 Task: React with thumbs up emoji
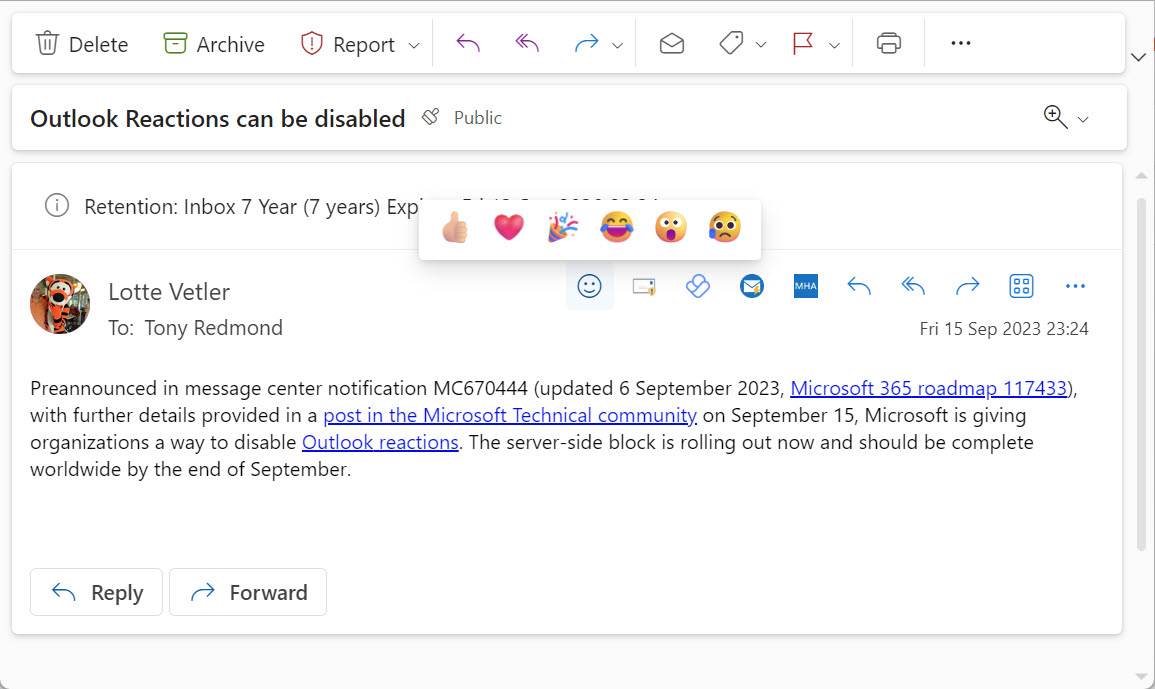(x=455, y=227)
